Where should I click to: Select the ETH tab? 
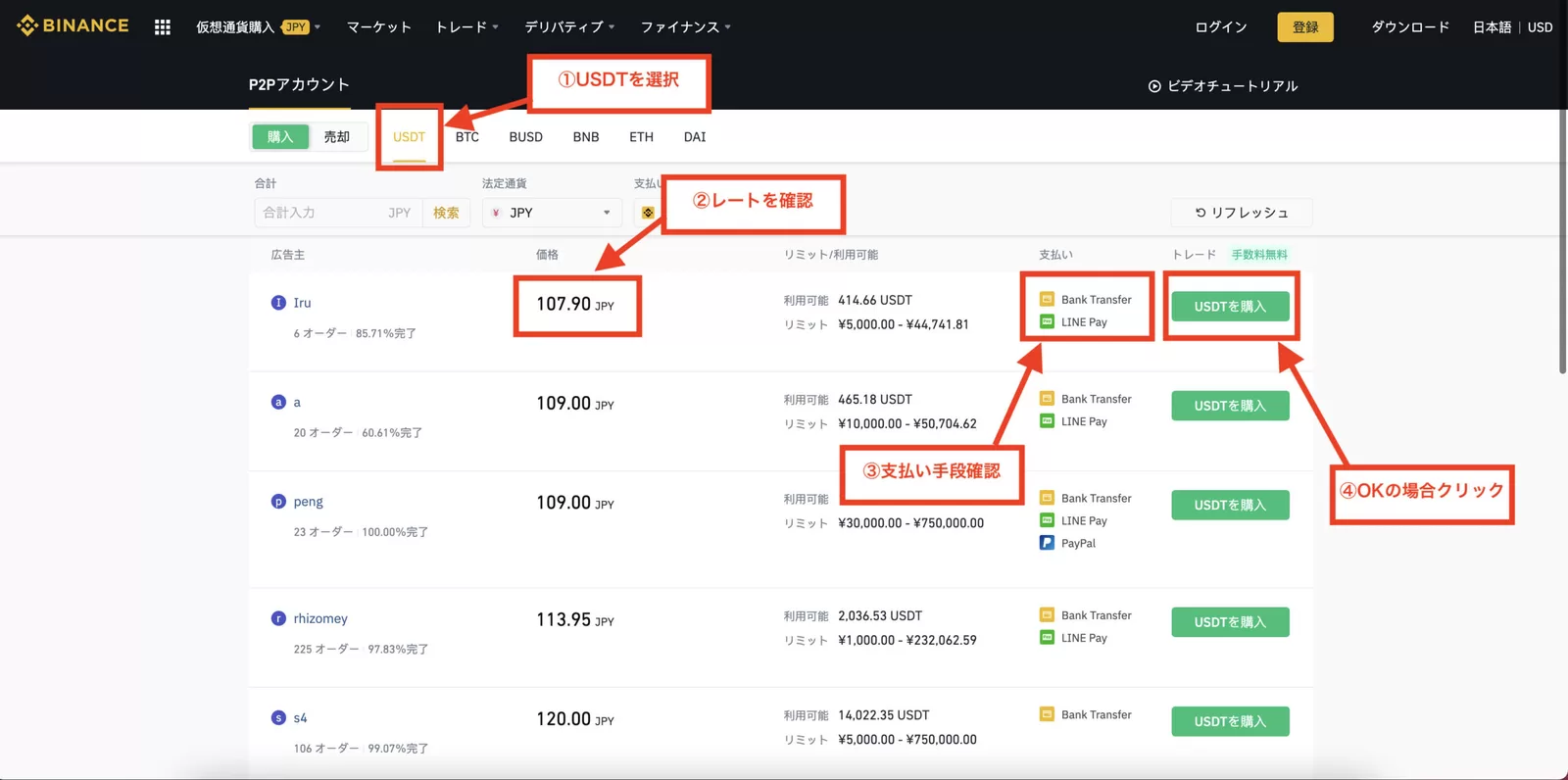pos(642,137)
